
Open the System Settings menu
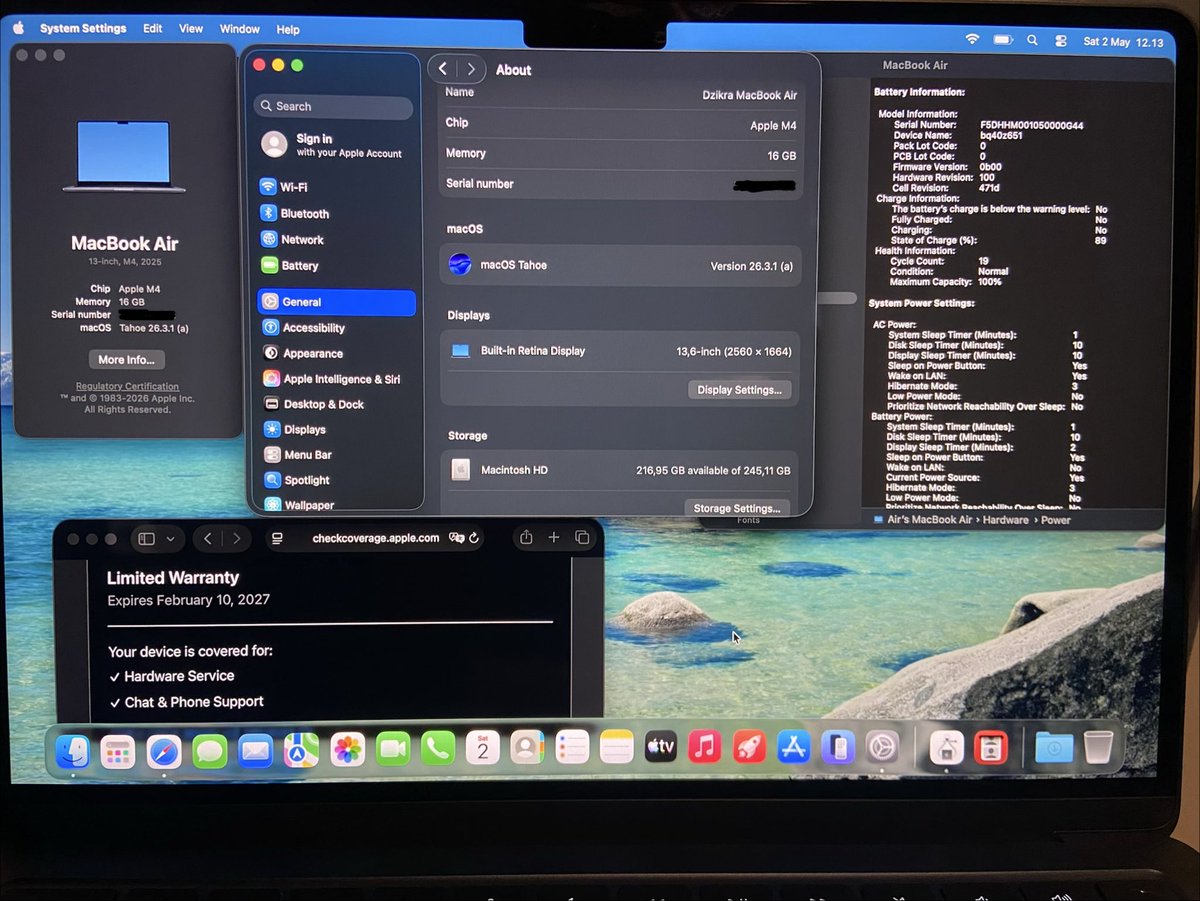coord(83,29)
